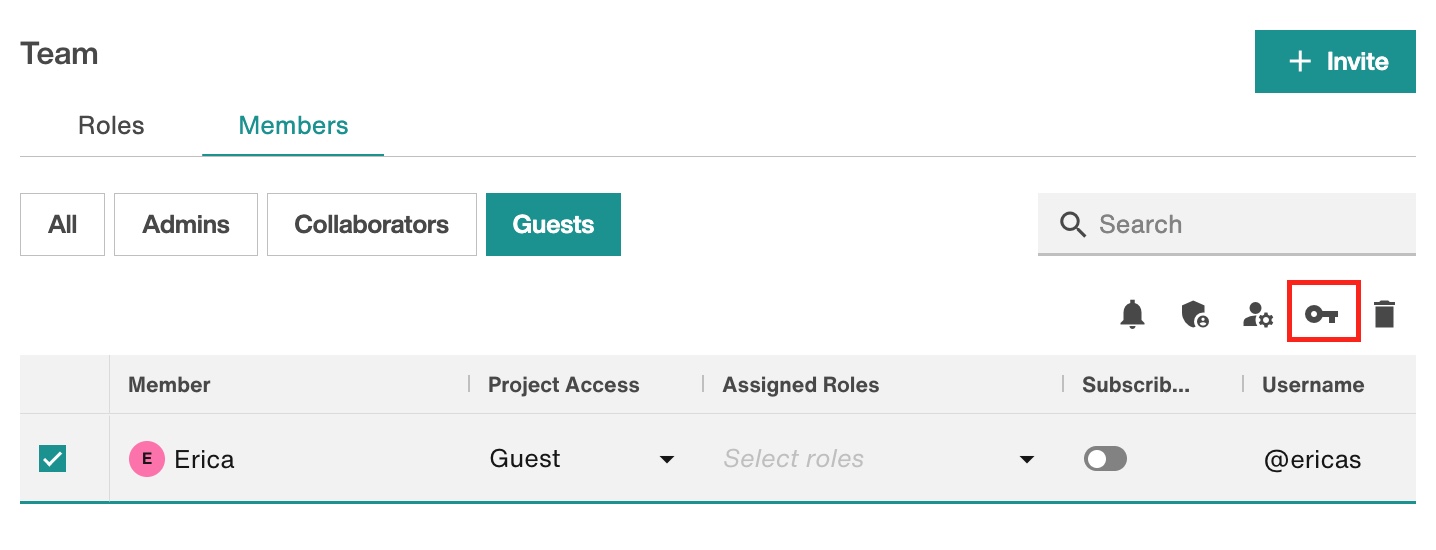
Task: Expand the Select roles dropdown
Action: coord(878,459)
